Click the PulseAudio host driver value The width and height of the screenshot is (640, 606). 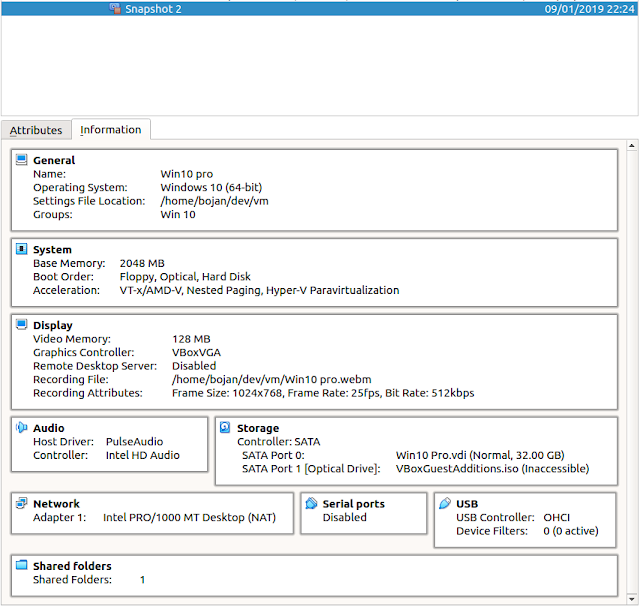134,442
